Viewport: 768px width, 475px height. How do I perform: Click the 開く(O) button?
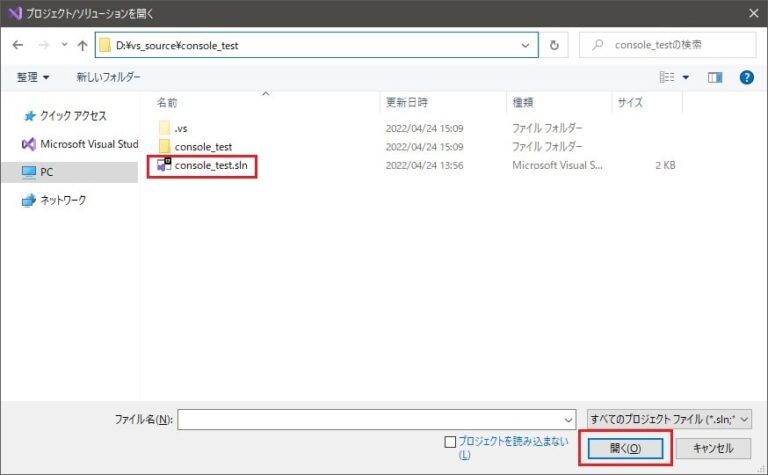click(625, 448)
